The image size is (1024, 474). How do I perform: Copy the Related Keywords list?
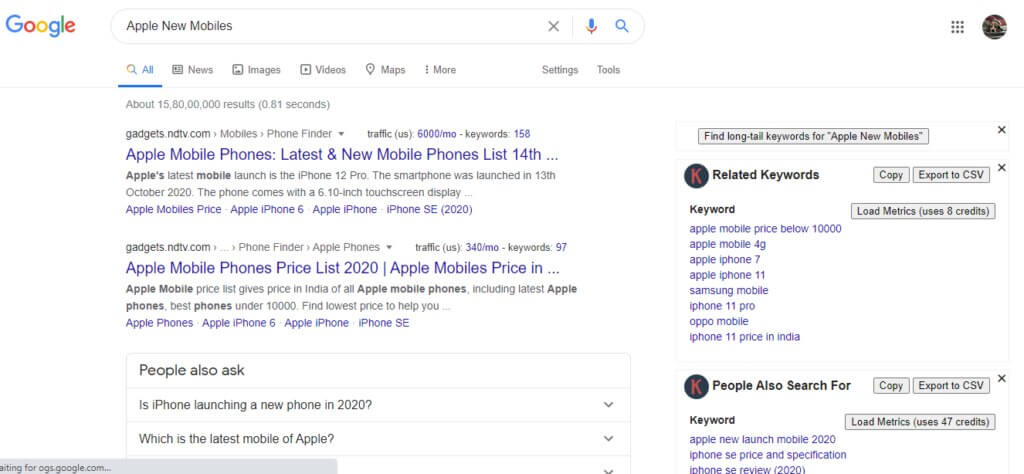891,175
